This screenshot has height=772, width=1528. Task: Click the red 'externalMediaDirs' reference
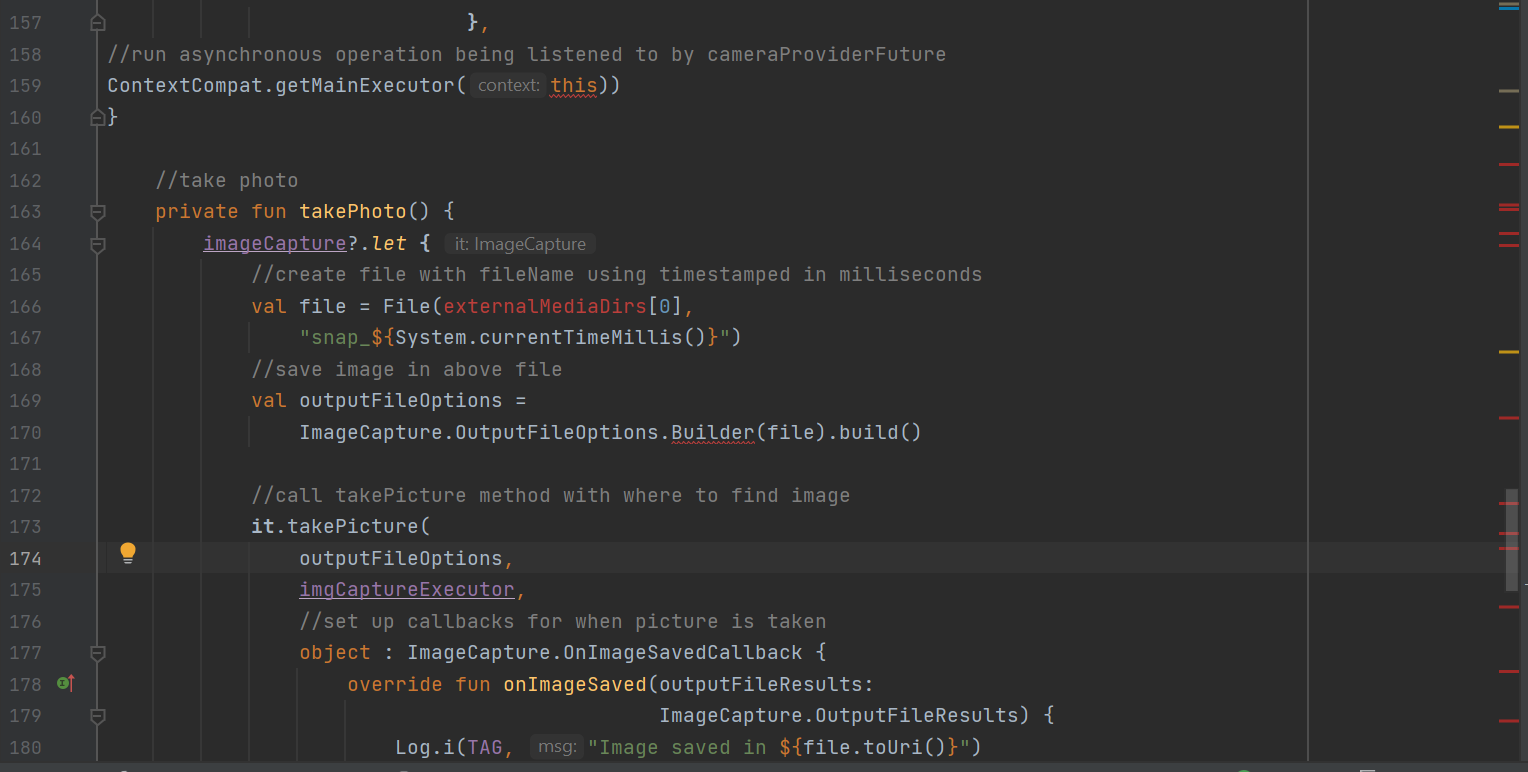[x=545, y=306]
